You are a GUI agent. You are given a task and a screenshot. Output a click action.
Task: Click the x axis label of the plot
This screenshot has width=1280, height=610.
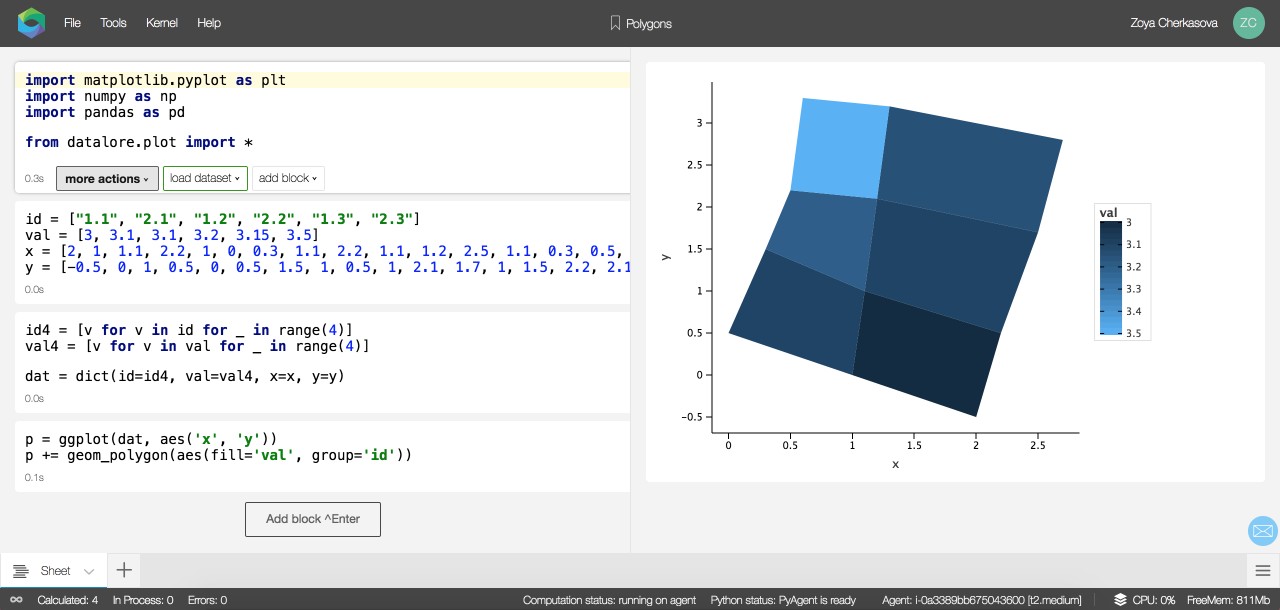(895, 464)
